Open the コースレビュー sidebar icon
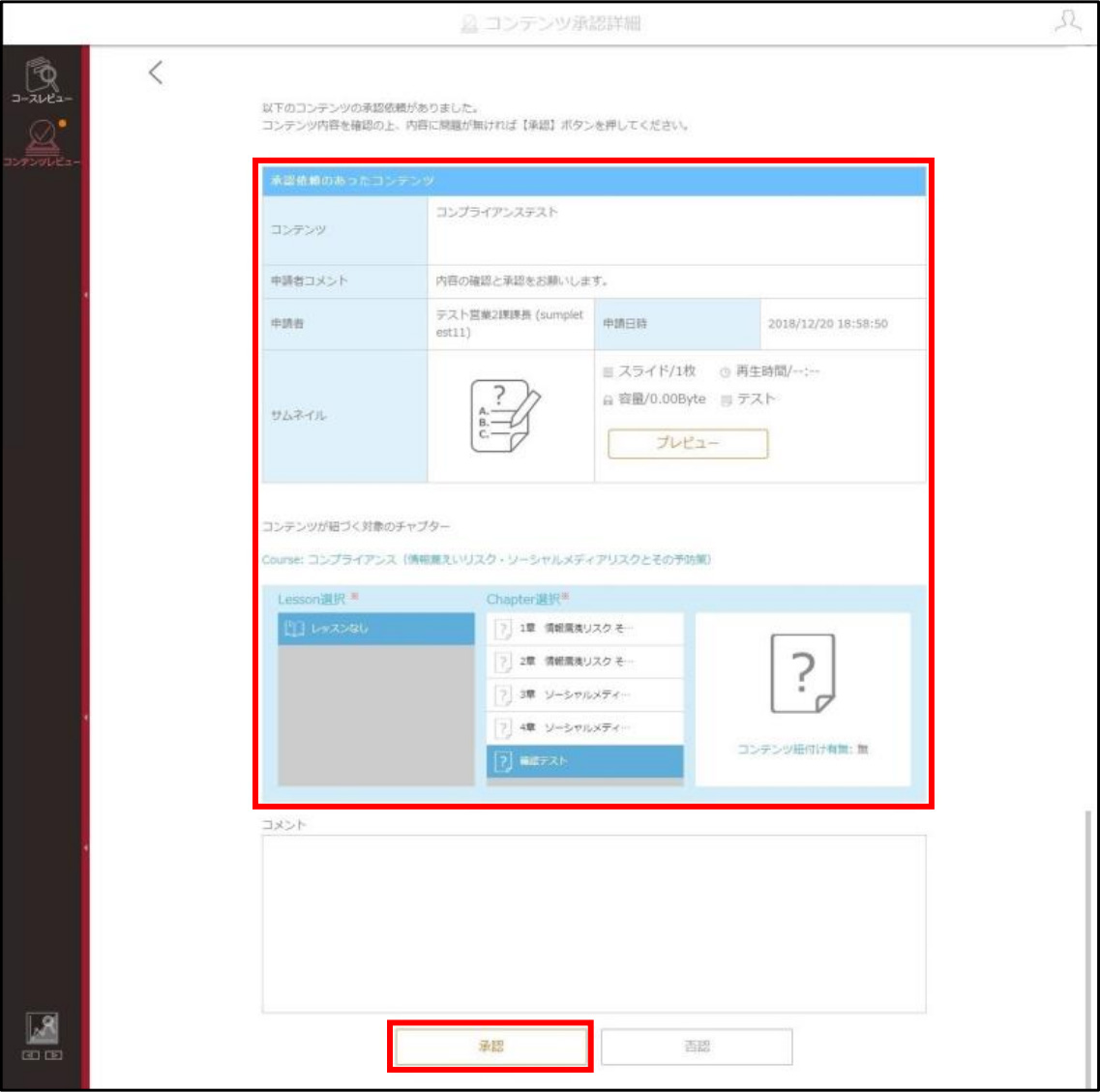 42,80
